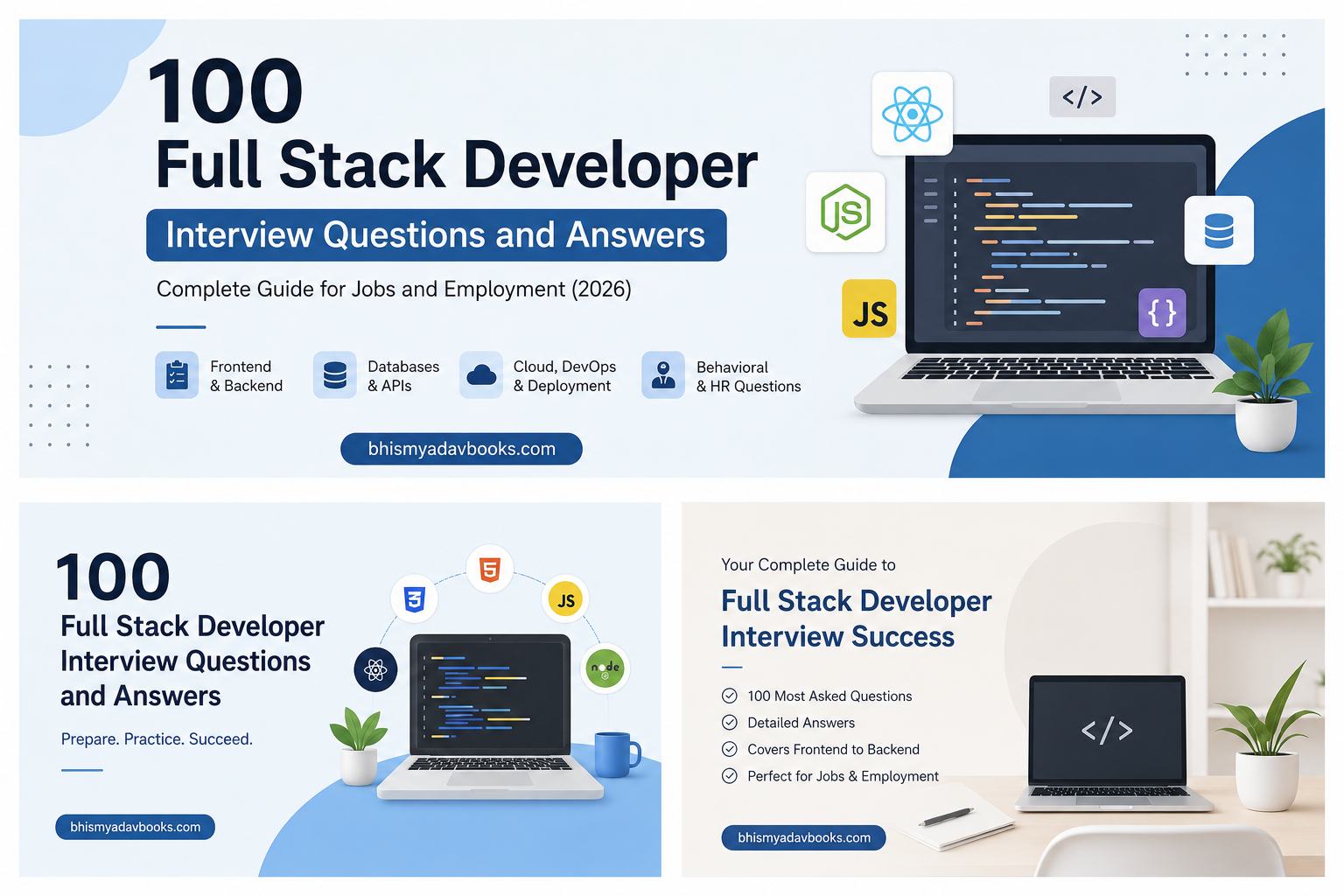
Task: Click 'Interview Success' heading line
Action: tap(837, 636)
